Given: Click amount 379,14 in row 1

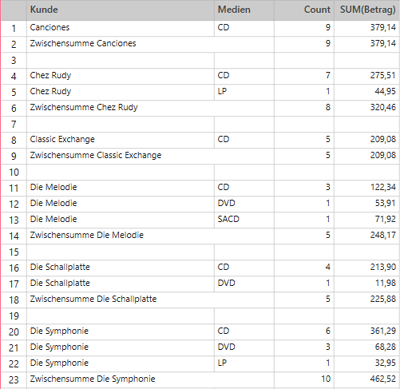Looking at the screenshot, I should (367, 28).
